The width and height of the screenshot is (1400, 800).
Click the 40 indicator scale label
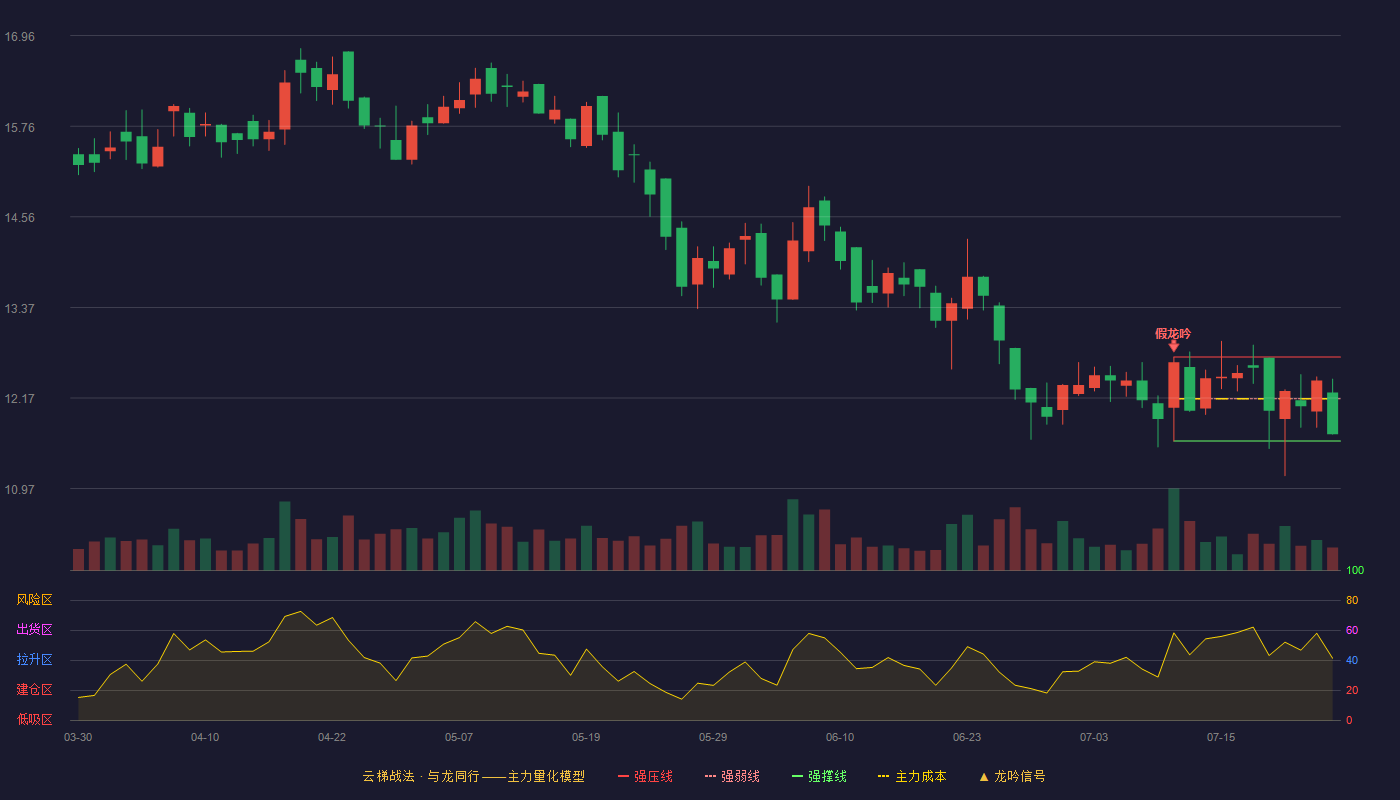tap(1352, 660)
